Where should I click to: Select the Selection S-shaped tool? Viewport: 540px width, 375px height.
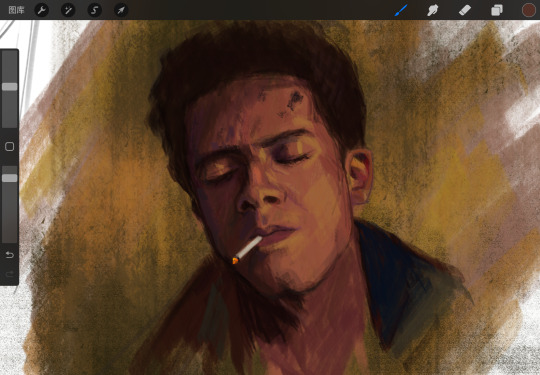94,10
